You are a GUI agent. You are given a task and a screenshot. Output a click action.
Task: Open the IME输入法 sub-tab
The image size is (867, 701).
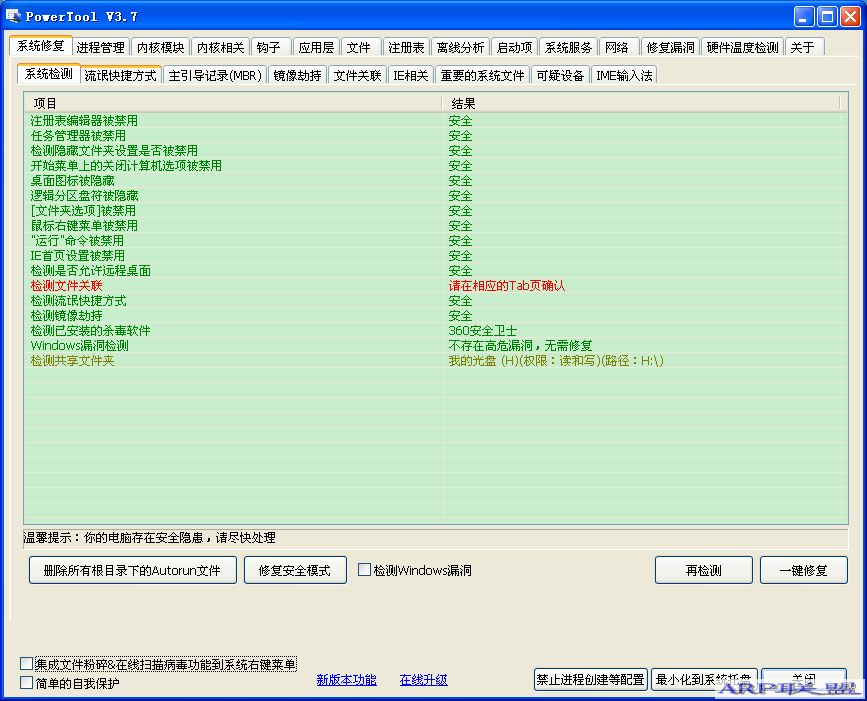(623, 73)
